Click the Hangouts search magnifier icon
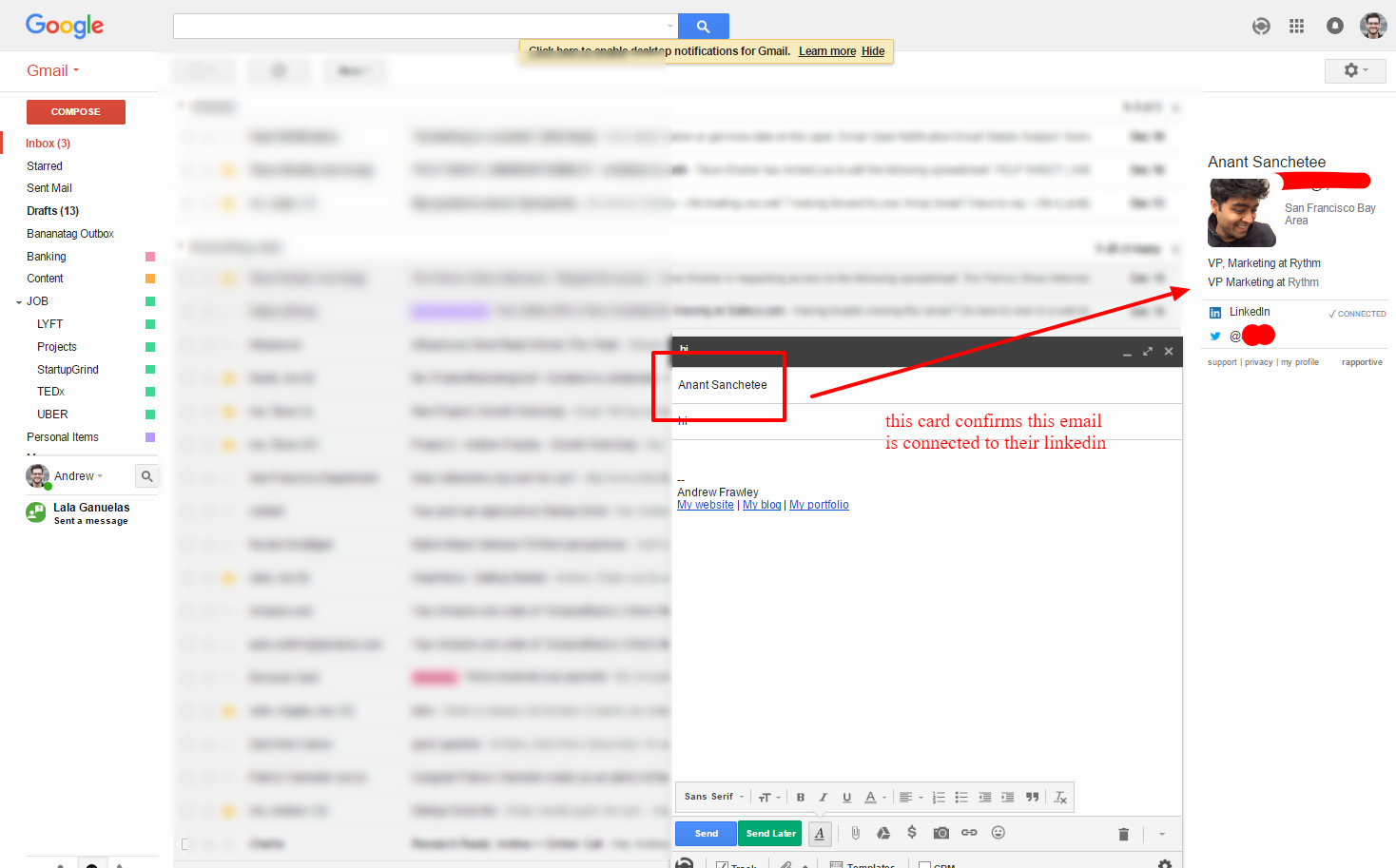This screenshot has height=868, width=1396. tap(146, 476)
